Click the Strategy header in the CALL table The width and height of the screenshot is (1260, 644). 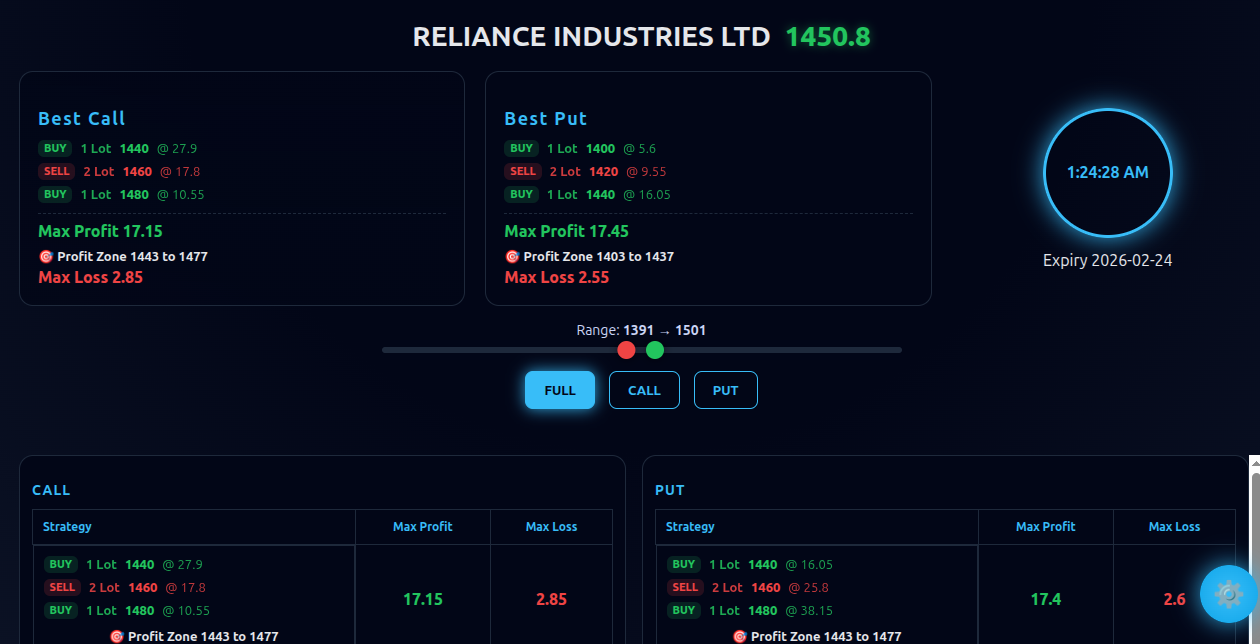coord(67,526)
